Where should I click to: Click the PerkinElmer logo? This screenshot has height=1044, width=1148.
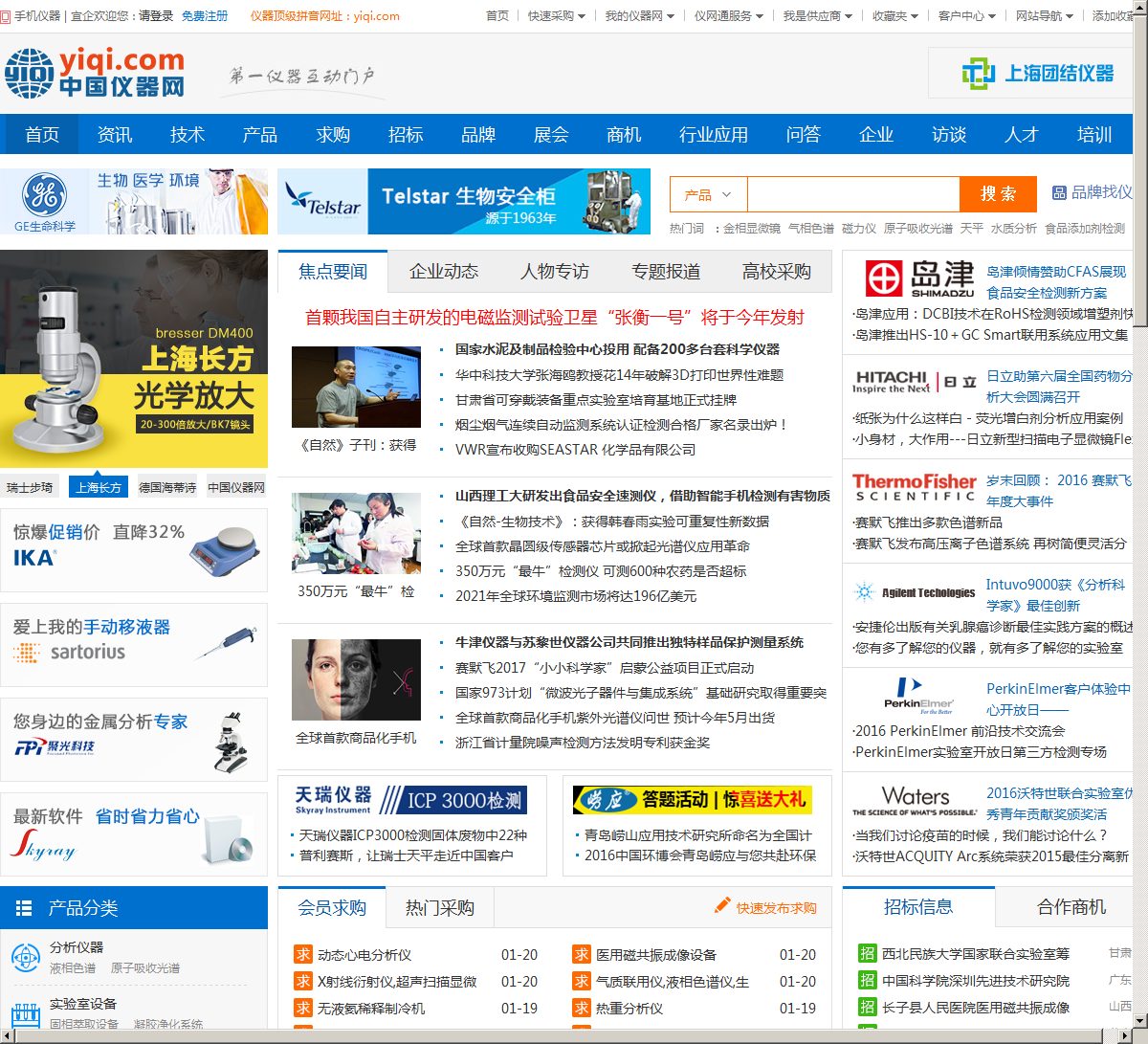click(x=917, y=697)
